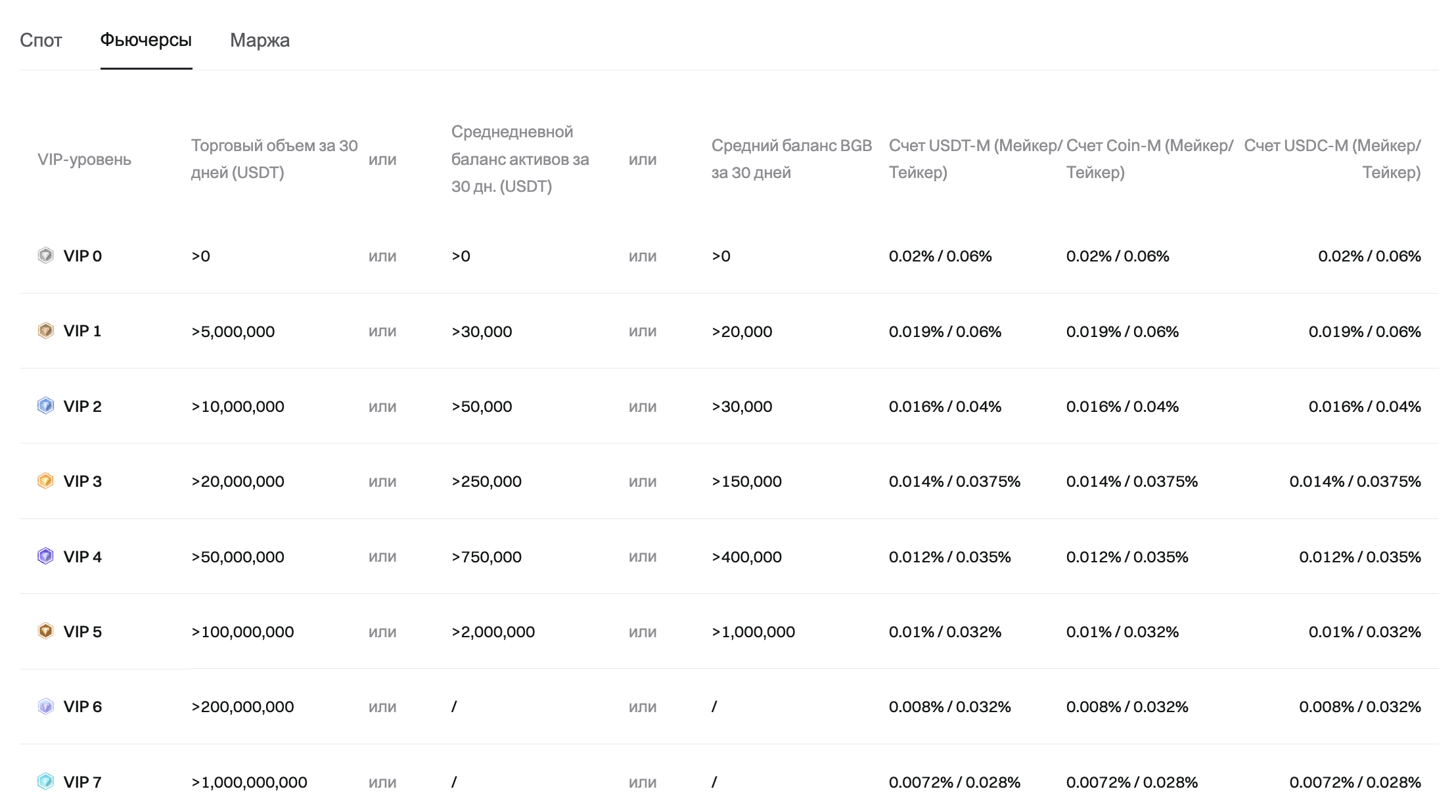Click VIP 4 Coin-M fee 0.012% / 0.035%
This screenshot has width=1456, height=812.
tap(1127, 557)
